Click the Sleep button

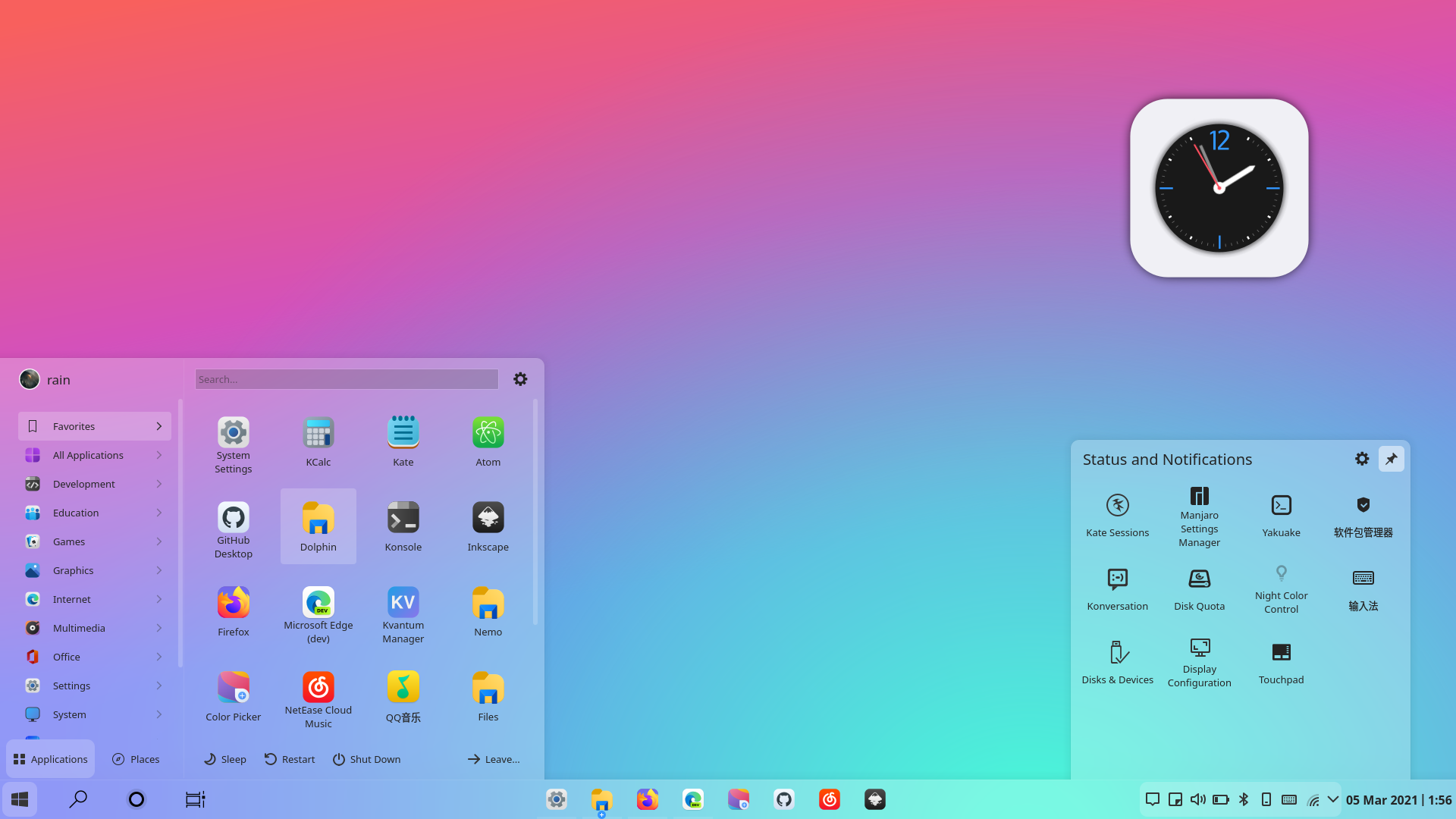[225, 759]
